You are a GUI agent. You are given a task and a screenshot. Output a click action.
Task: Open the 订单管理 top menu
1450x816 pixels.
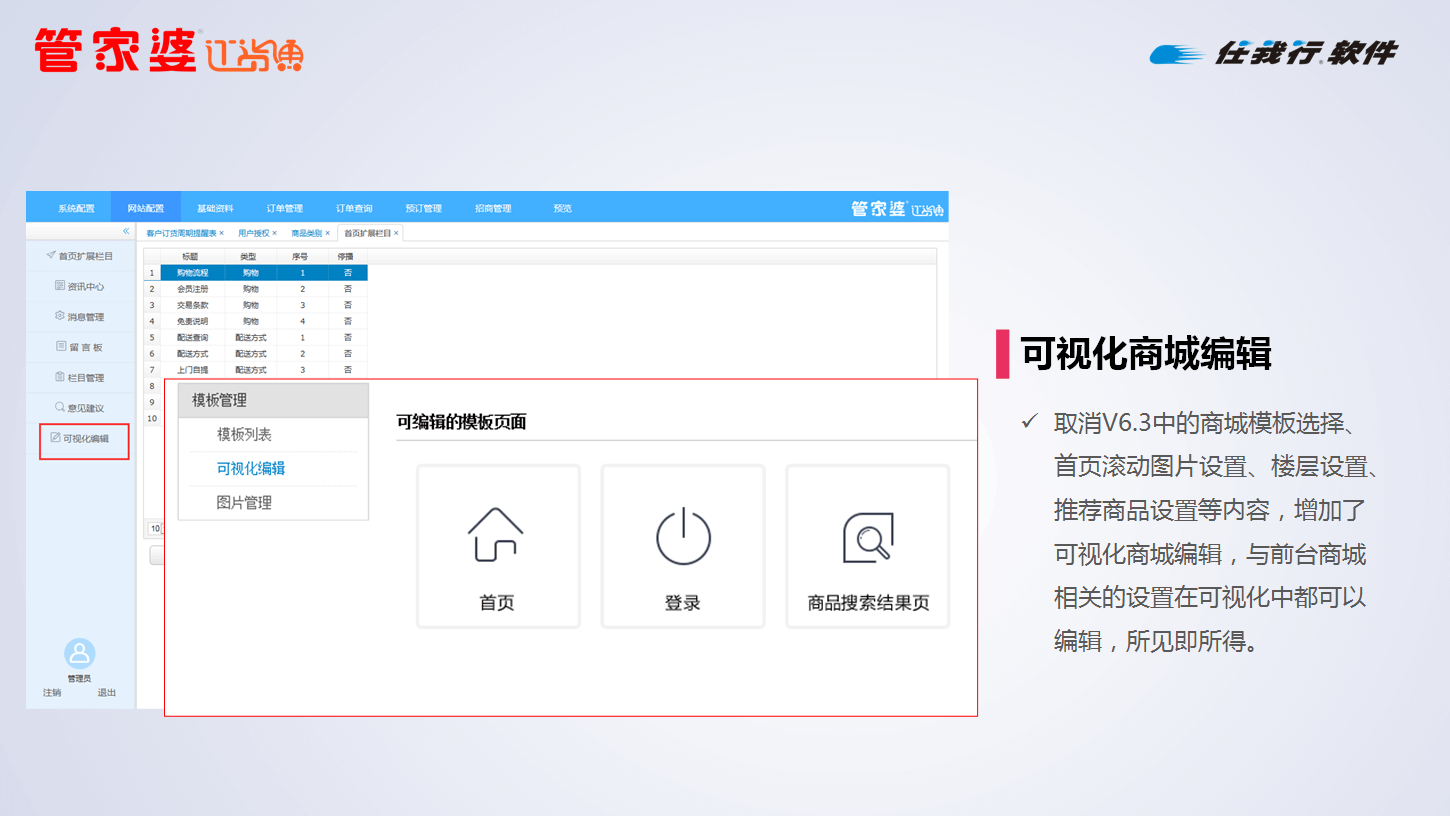(x=284, y=208)
